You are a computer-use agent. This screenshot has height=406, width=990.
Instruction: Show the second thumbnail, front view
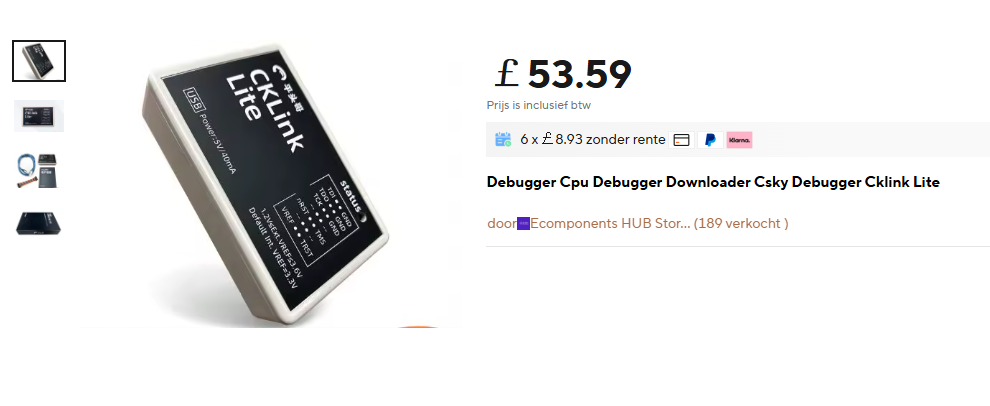tap(39, 116)
